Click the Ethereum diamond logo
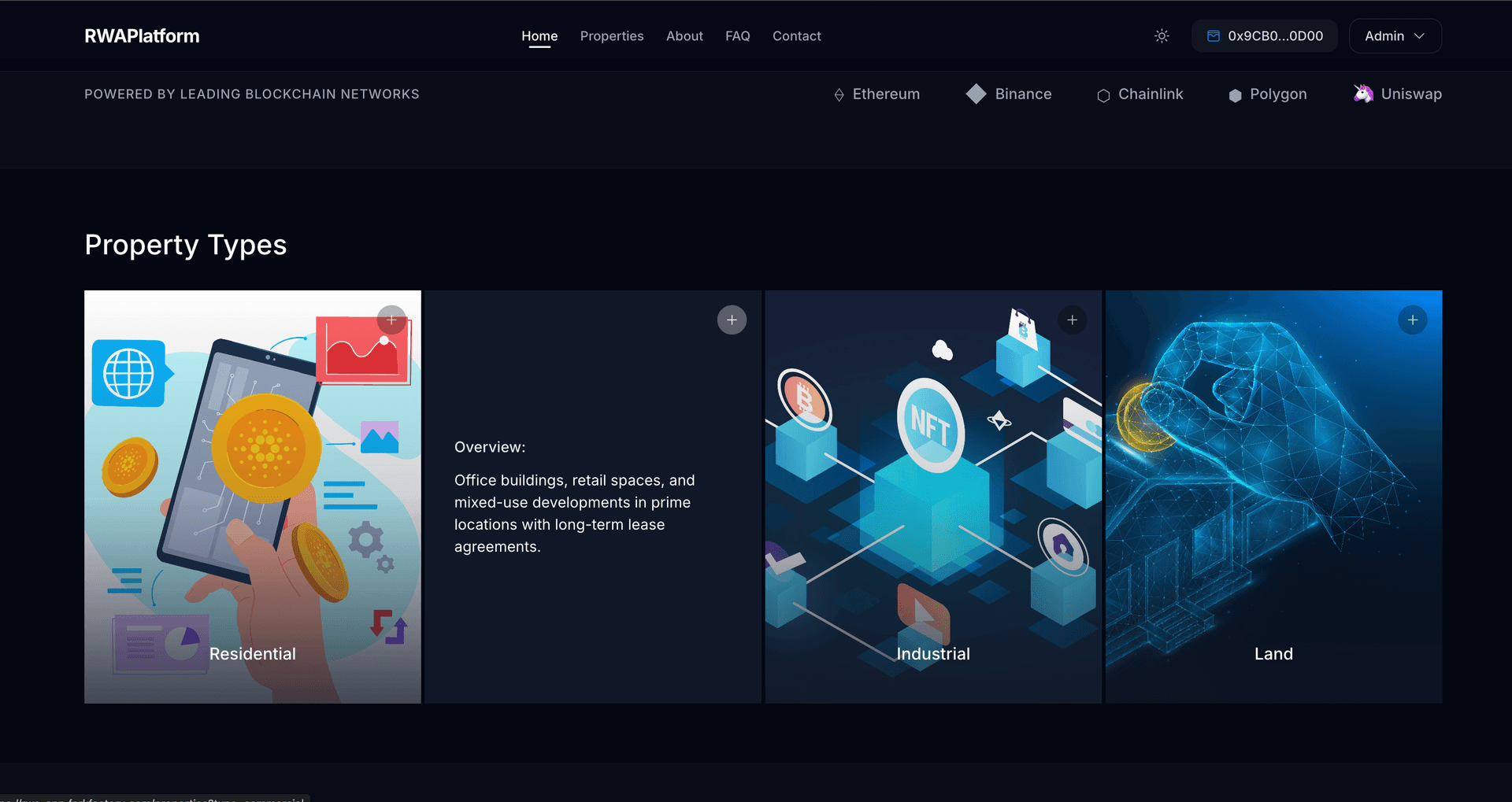 pos(839,95)
